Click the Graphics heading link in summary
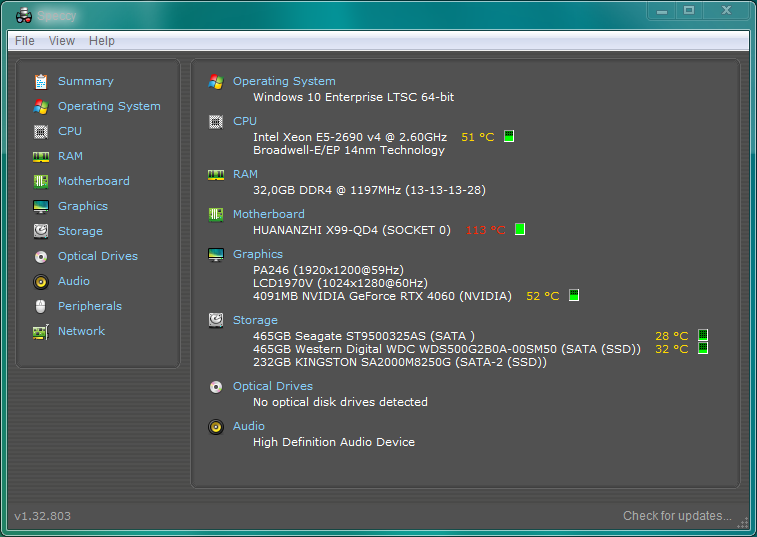This screenshot has height=537, width=757. point(258,254)
